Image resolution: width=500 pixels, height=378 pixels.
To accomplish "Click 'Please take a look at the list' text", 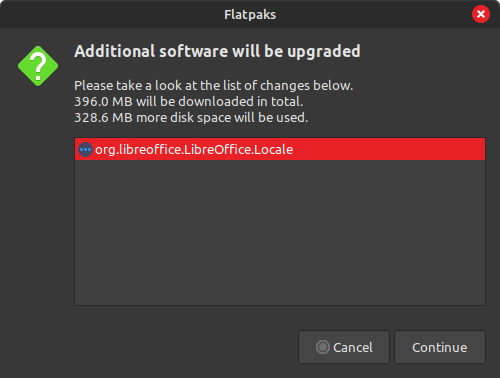I will tap(213, 86).
